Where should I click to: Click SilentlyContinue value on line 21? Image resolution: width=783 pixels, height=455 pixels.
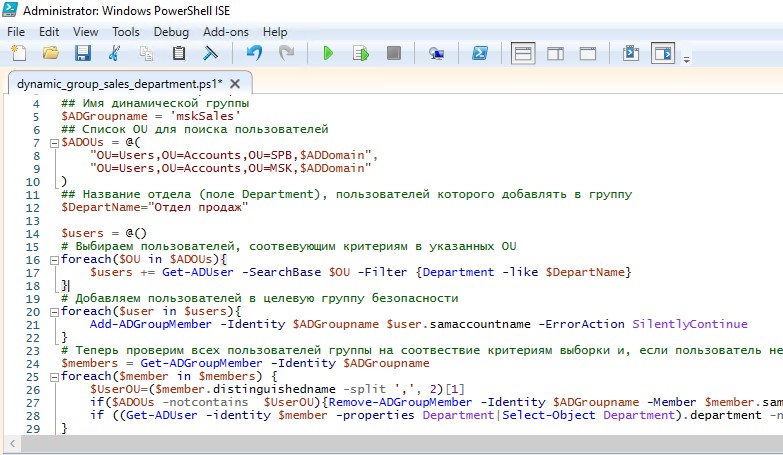[x=690, y=324]
